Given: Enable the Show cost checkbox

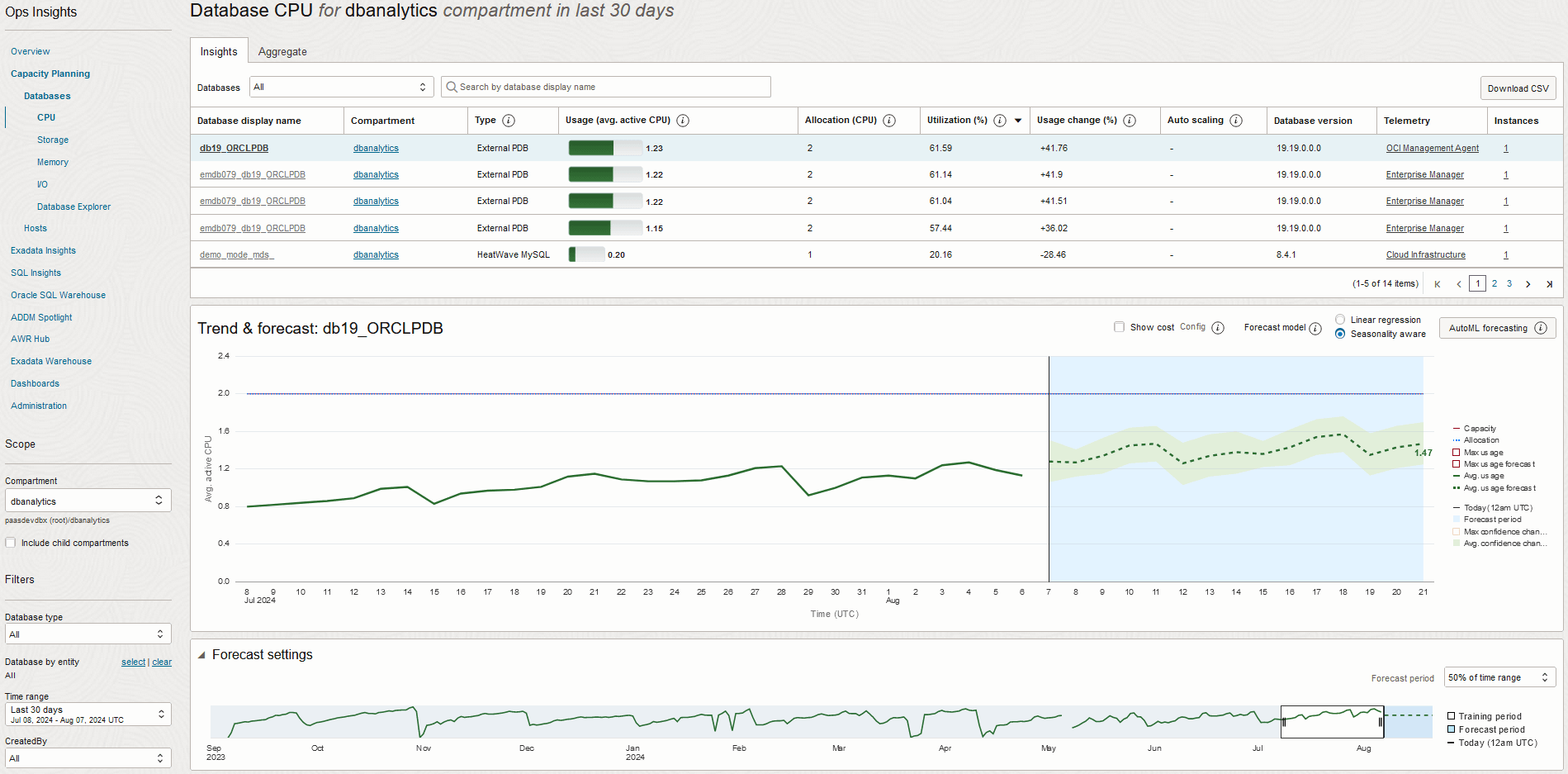Looking at the screenshot, I should tap(1120, 326).
